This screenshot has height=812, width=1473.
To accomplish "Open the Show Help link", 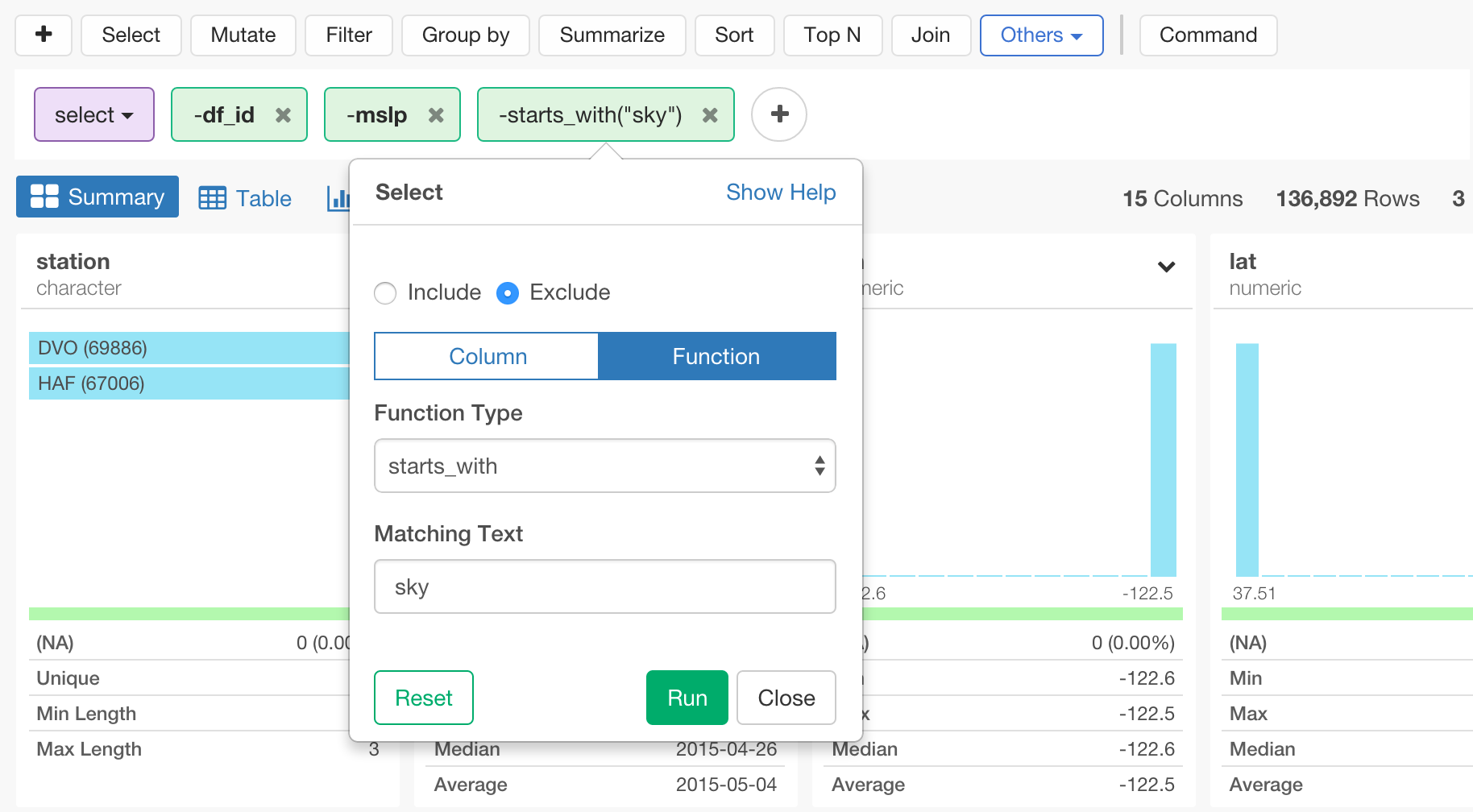I will pyautogui.click(x=780, y=193).
